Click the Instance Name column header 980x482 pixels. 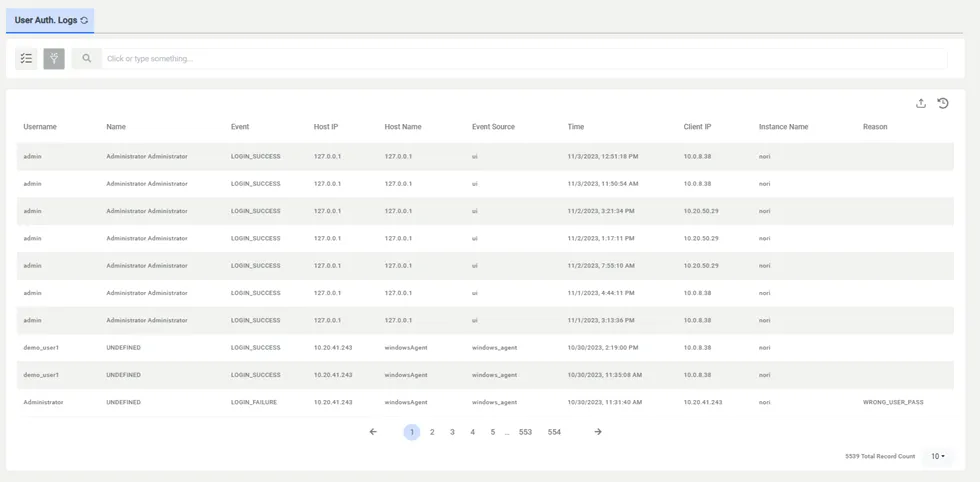783,127
